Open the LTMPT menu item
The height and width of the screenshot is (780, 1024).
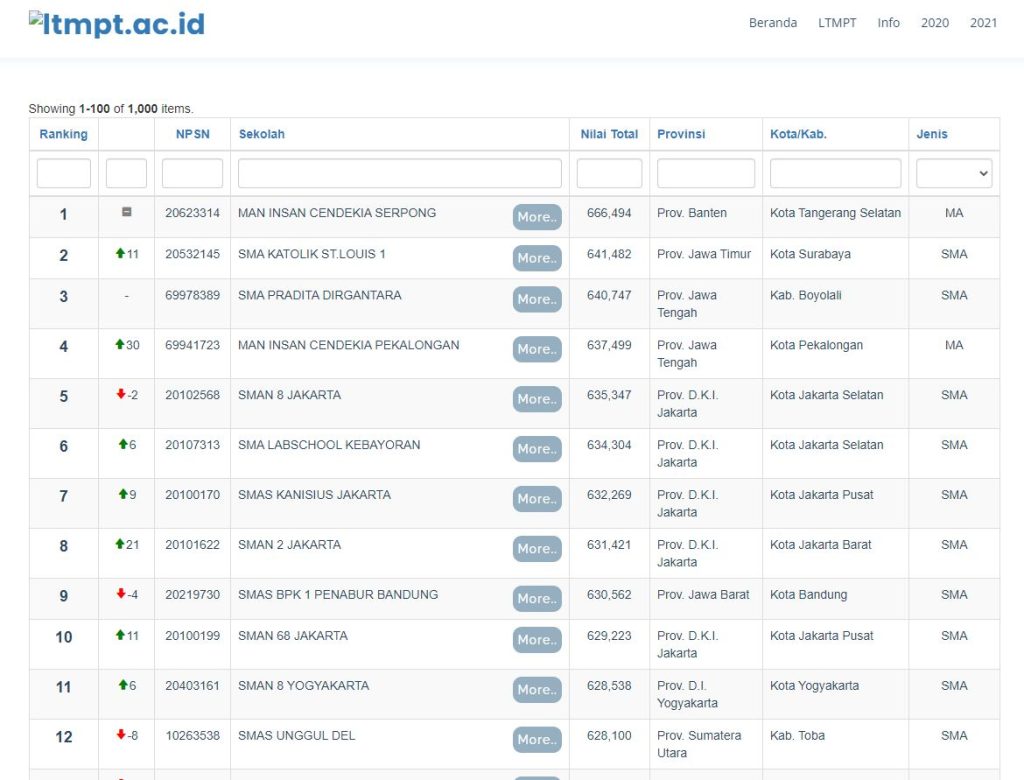pyautogui.click(x=837, y=23)
